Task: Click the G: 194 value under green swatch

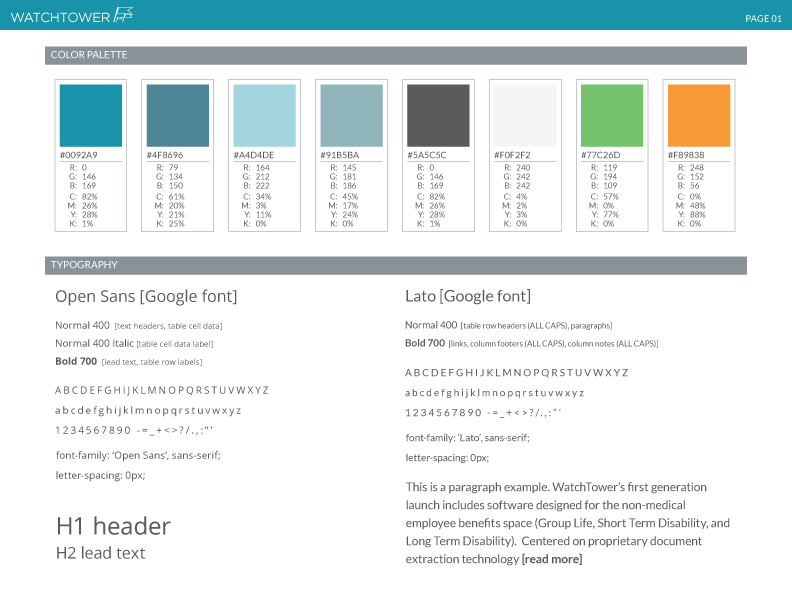Action: pyautogui.click(x=603, y=177)
